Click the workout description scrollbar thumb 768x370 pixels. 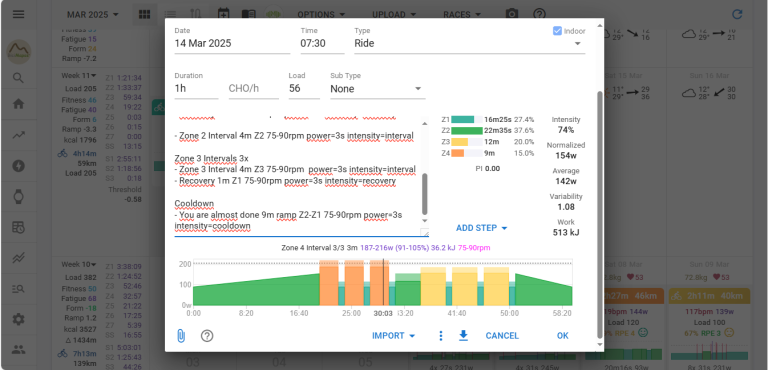pos(425,194)
